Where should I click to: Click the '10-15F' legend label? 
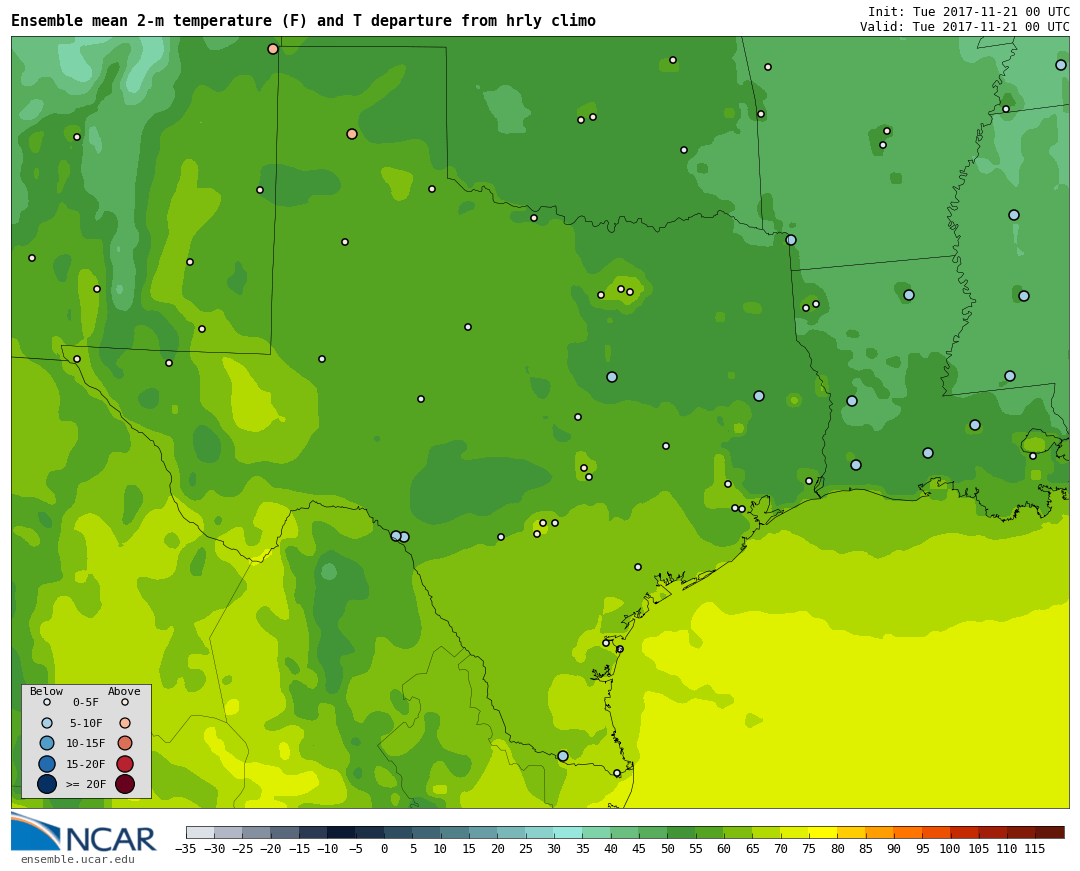pos(86,744)
